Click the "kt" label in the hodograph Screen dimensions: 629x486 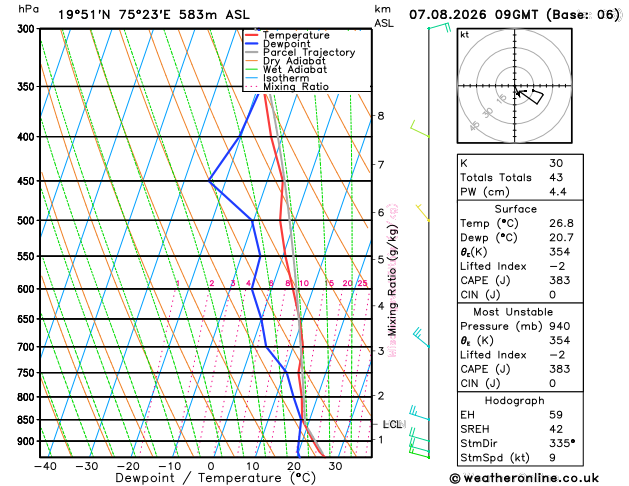click(465, 35)
